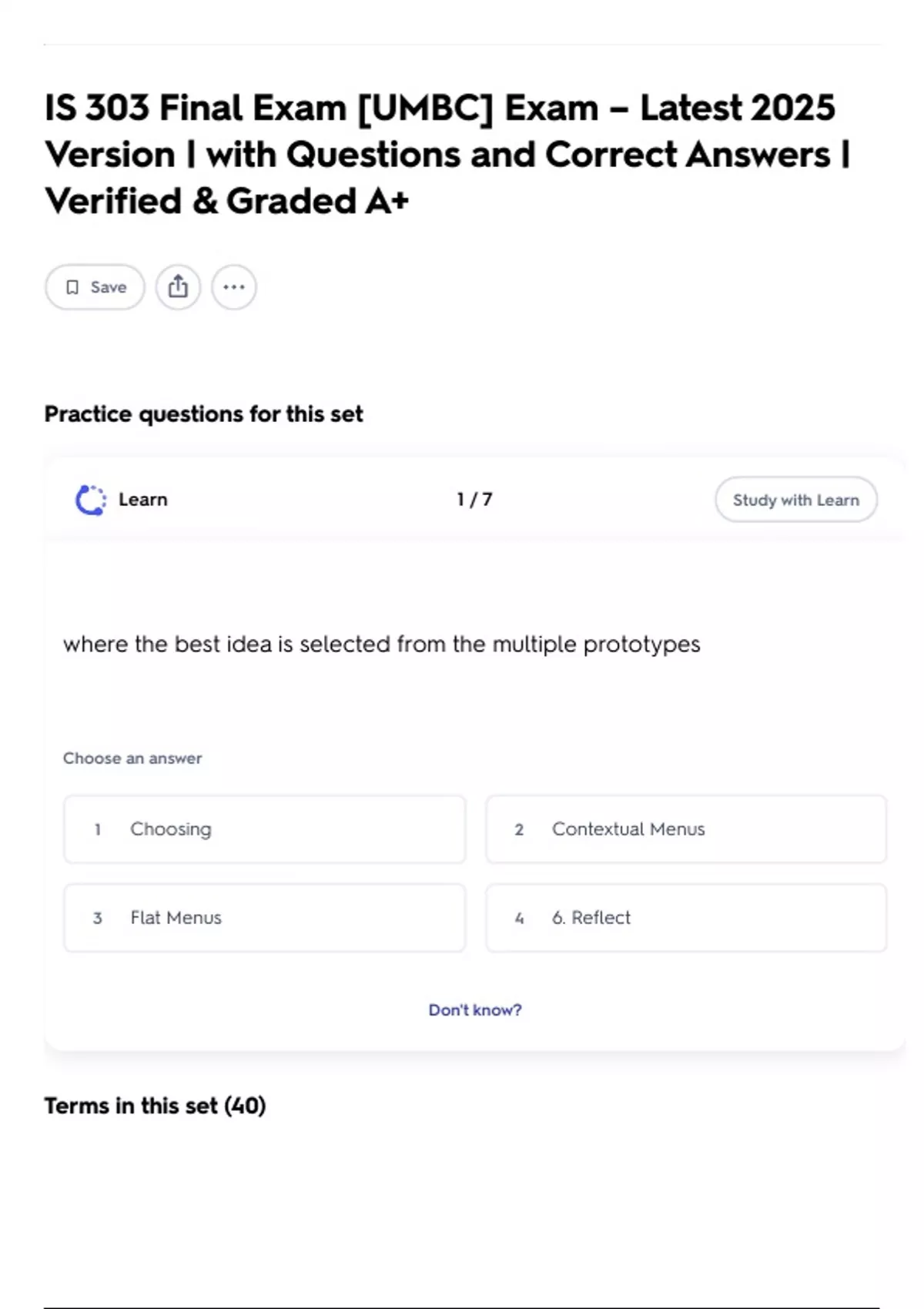The image size is (924, 1309).
Task: Click the "Study with Learn" button
Action: coord(795,500)
